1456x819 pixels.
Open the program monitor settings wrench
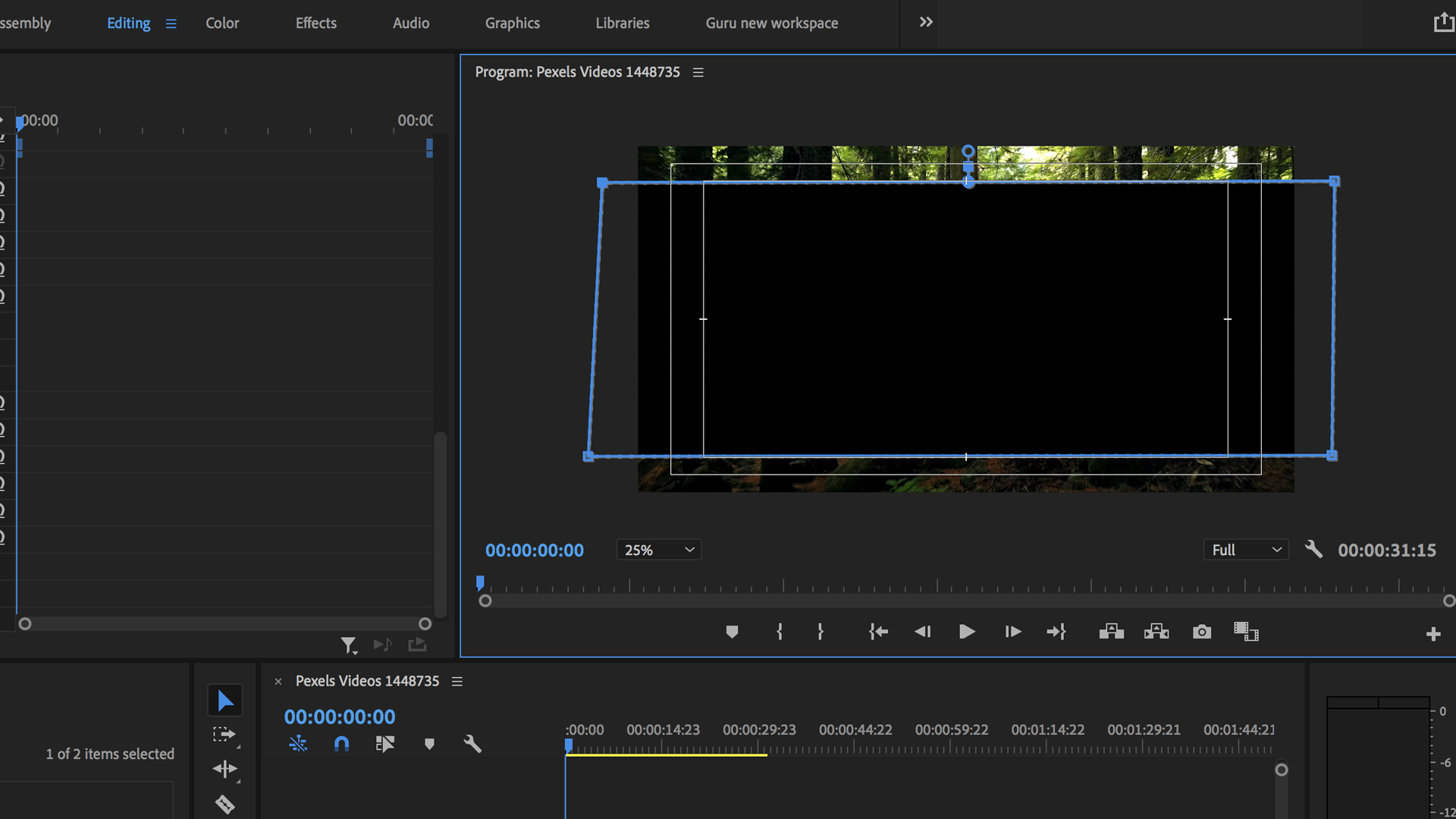coord(1313,550)
